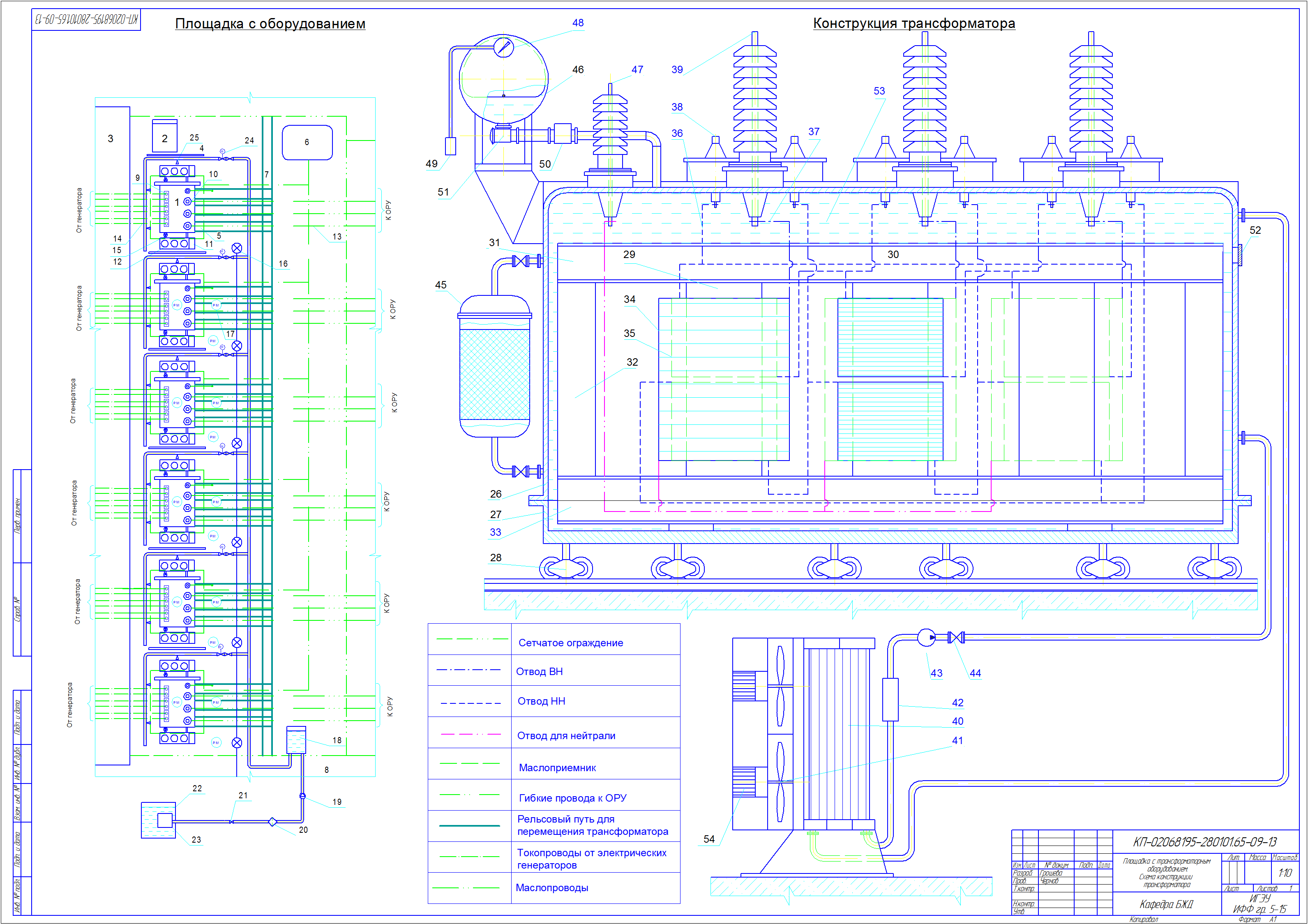Click the crossed-circle symbol near label 16
The width and height of the screenshot is (1308, 924).
237,249
